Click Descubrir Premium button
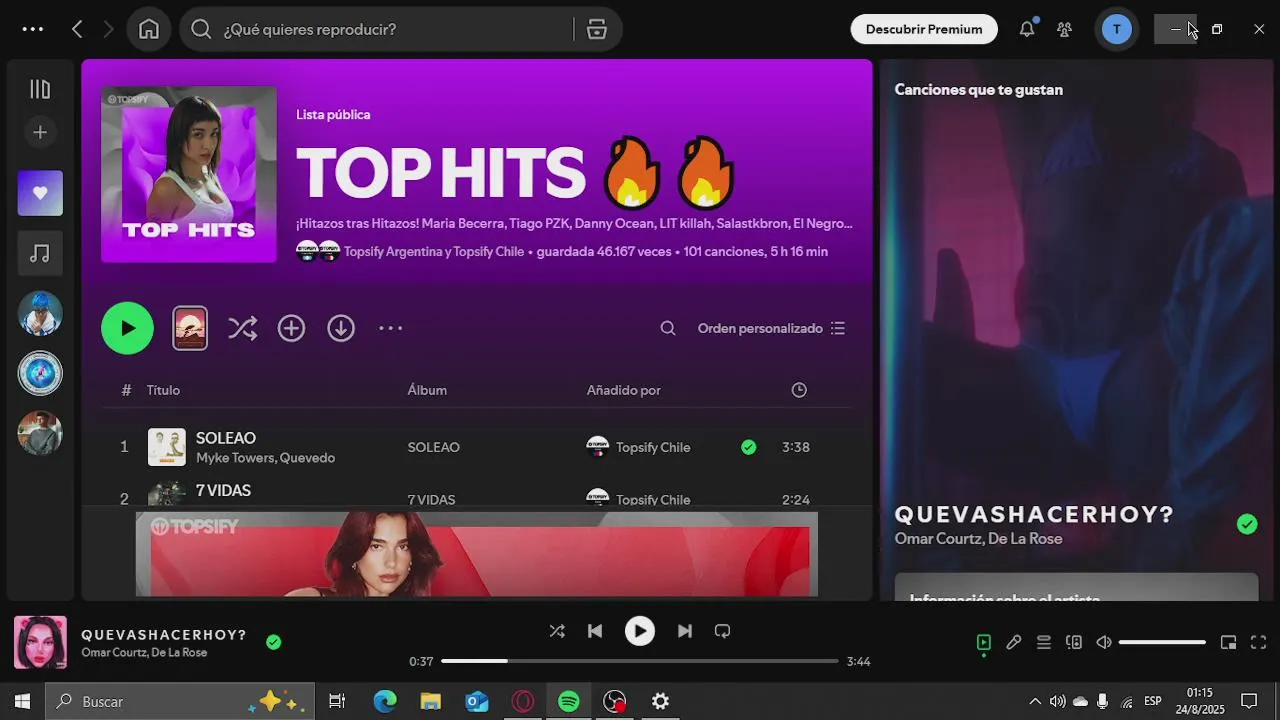Viewport: 1280px width, 720px height. coord(924,29)
